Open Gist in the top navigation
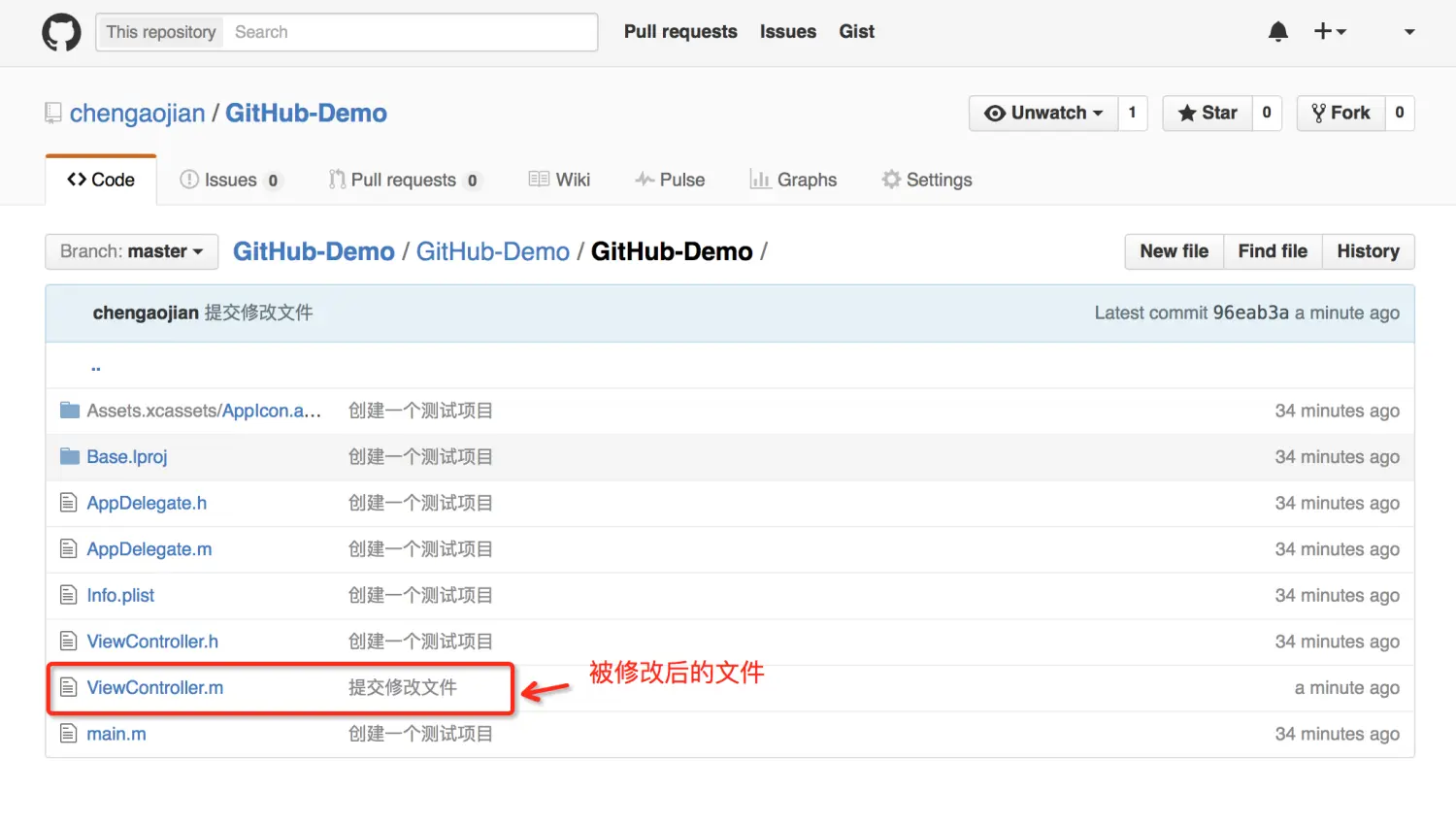Image resolution: width=1456 pixels, height=824 pixels. [857, 32]
